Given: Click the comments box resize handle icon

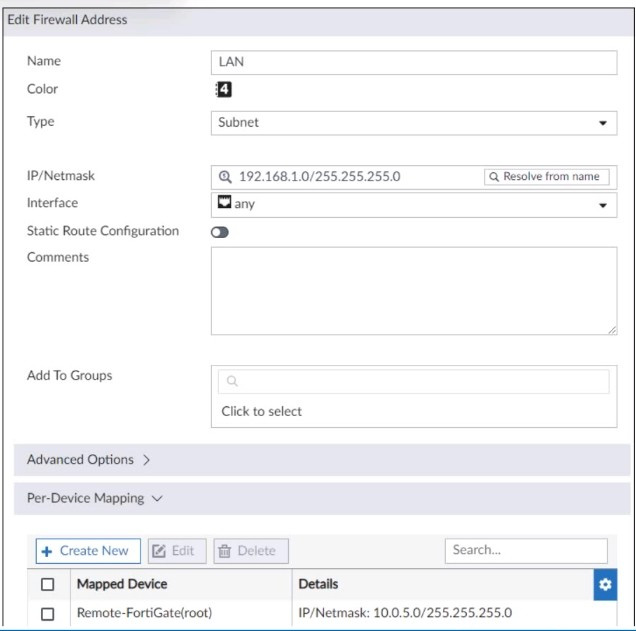Looking at the screenshot, I should pyautogui.click(x=612, y=330).
